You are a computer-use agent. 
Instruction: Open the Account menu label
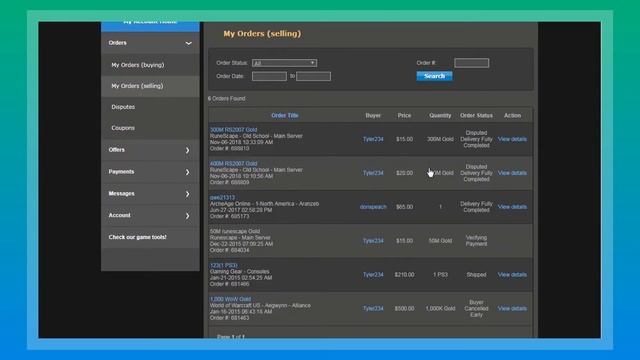pyautogui.click(x=120, y=216)
